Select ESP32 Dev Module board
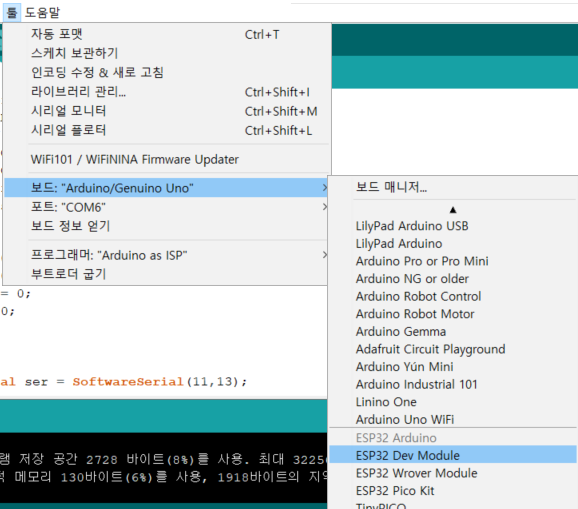The width and height of the screenshot is (578, 509). click(453, 455)
